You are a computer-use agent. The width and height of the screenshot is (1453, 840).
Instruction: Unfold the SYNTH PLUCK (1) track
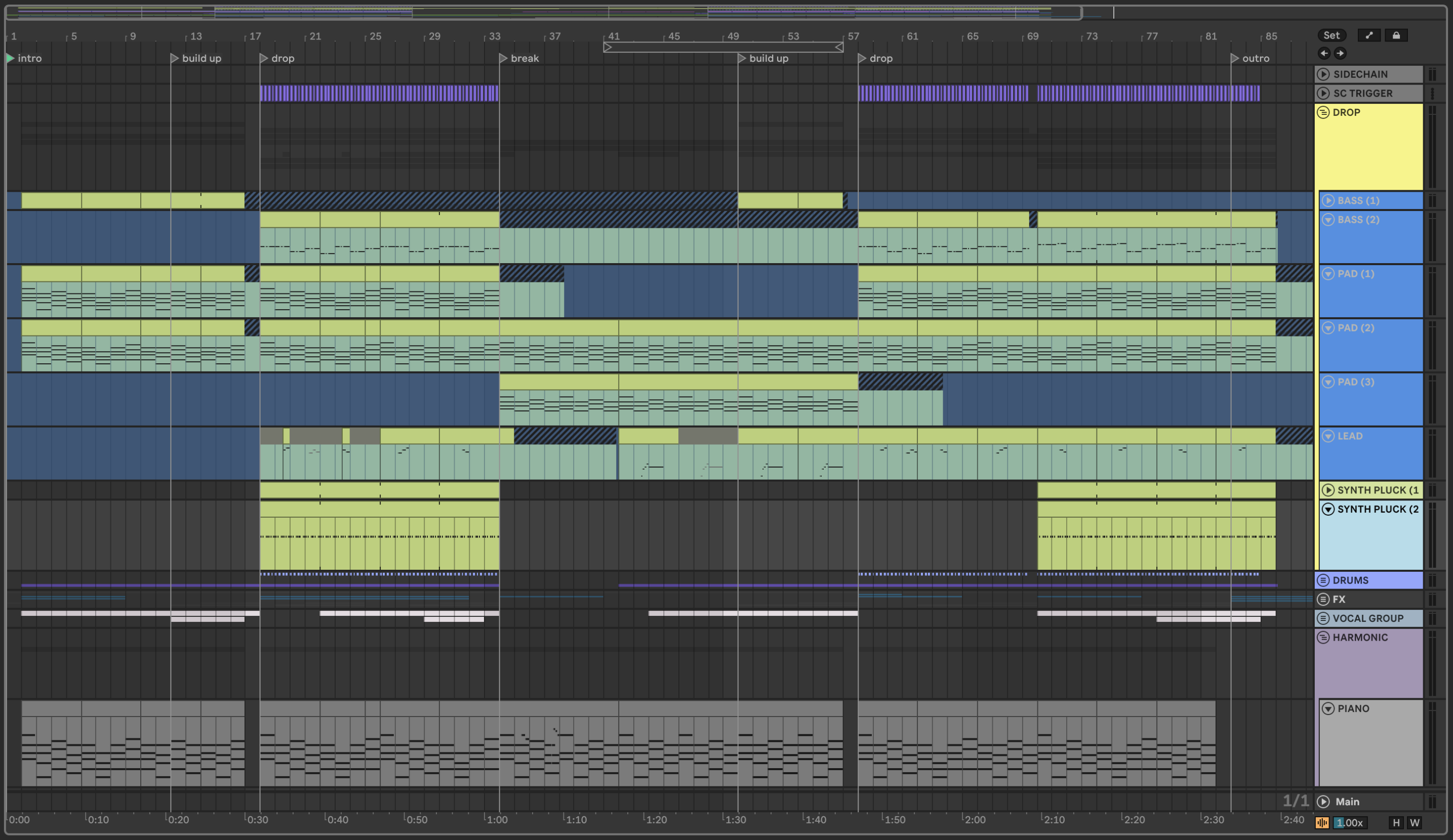[x=1328, y=490]
